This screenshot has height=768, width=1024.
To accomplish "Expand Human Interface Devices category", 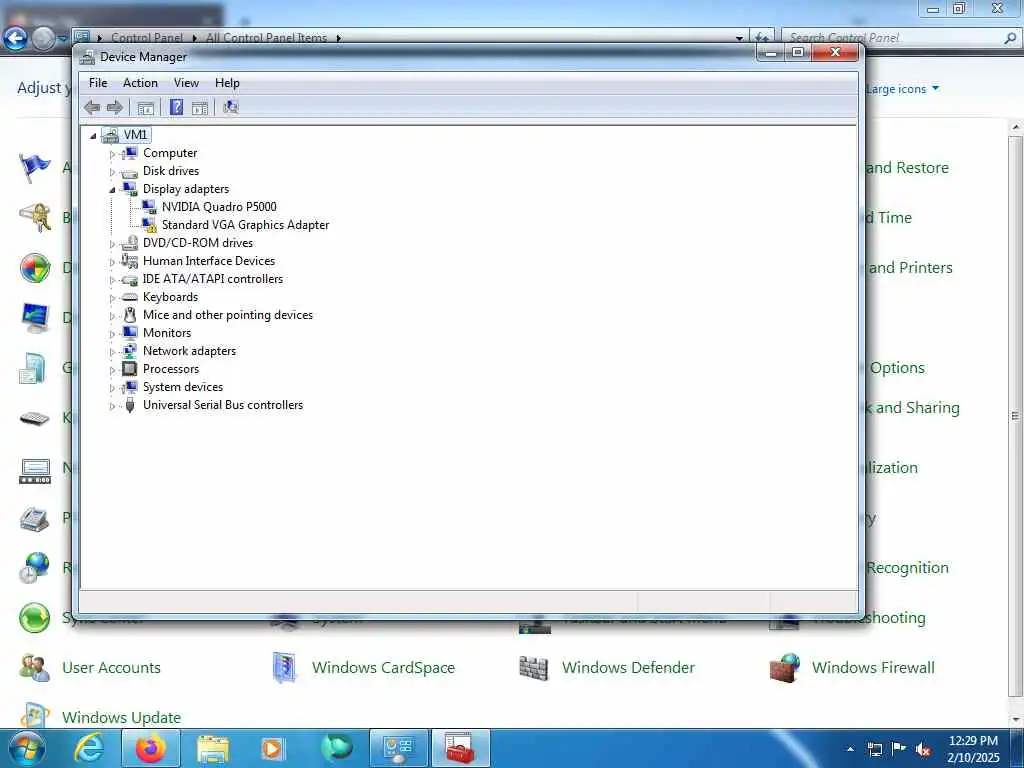I will pos(112,262).
